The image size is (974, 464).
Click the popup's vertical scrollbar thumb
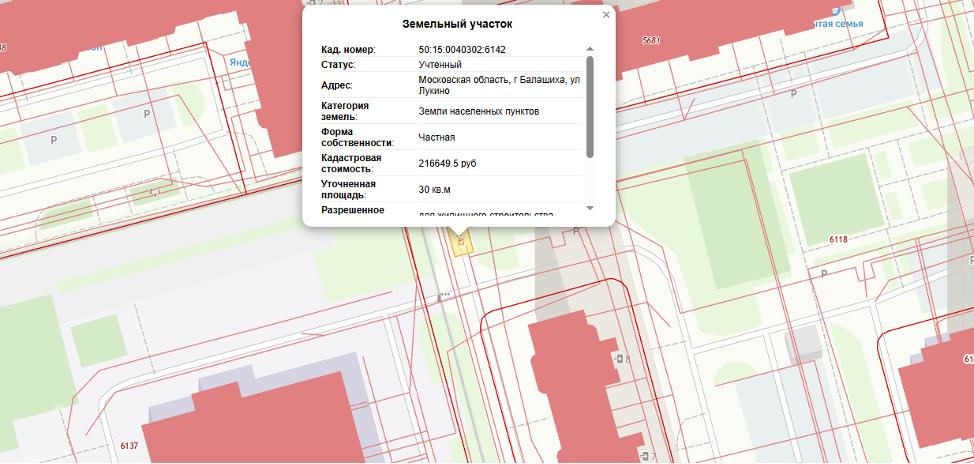pyautogui.click(x=590, y=105)
